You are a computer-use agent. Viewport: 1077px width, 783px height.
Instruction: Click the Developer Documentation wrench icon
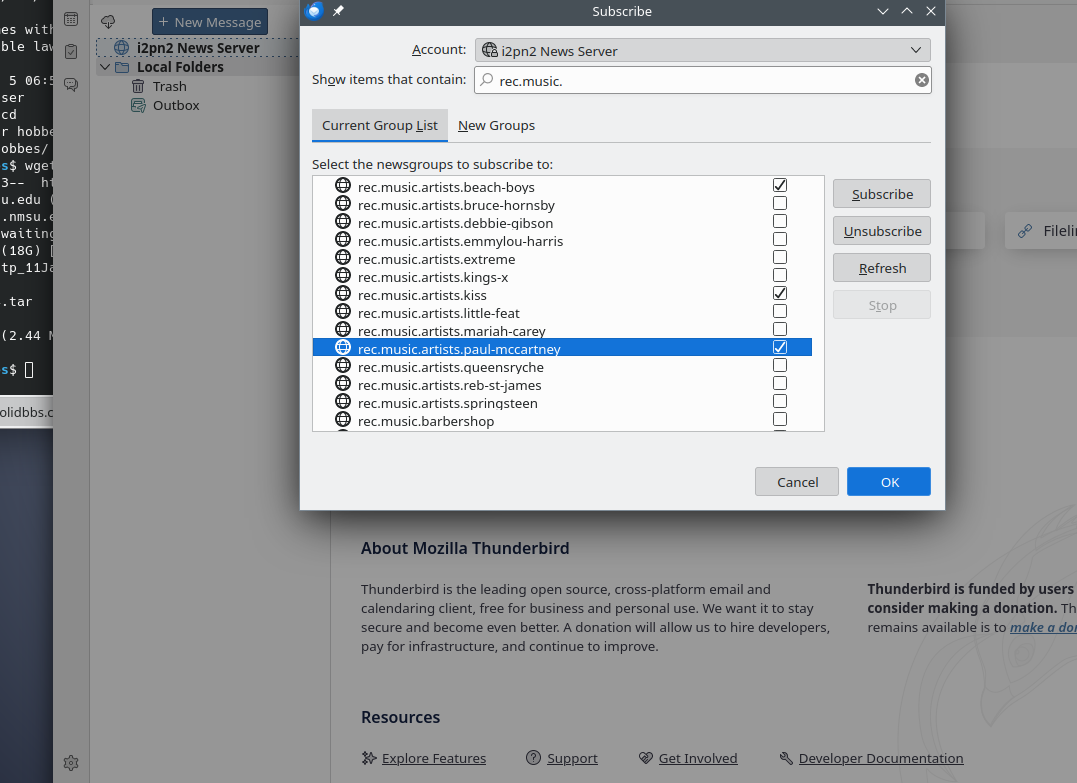[786, 758]
